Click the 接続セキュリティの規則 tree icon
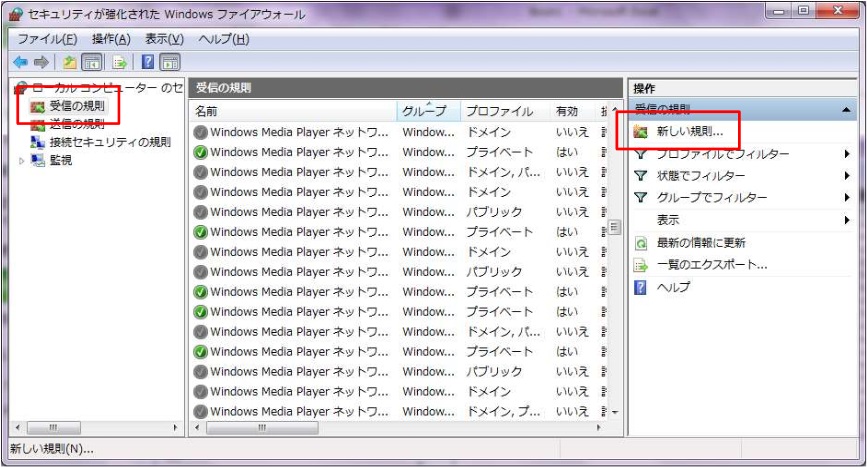 point(38,142)
